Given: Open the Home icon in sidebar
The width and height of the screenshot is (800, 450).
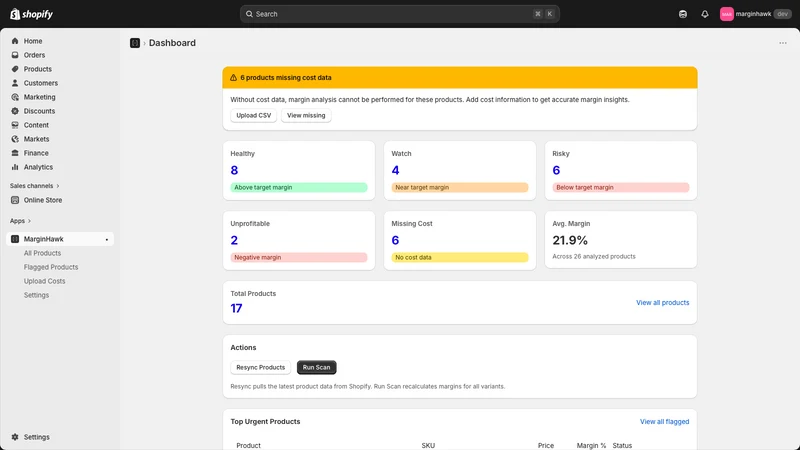Looking at the screenshot, I should tap(15, 41).
